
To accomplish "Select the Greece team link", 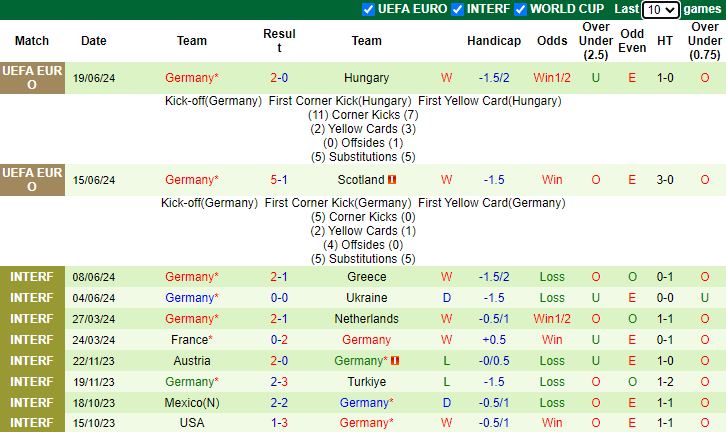I will (366, 277).
